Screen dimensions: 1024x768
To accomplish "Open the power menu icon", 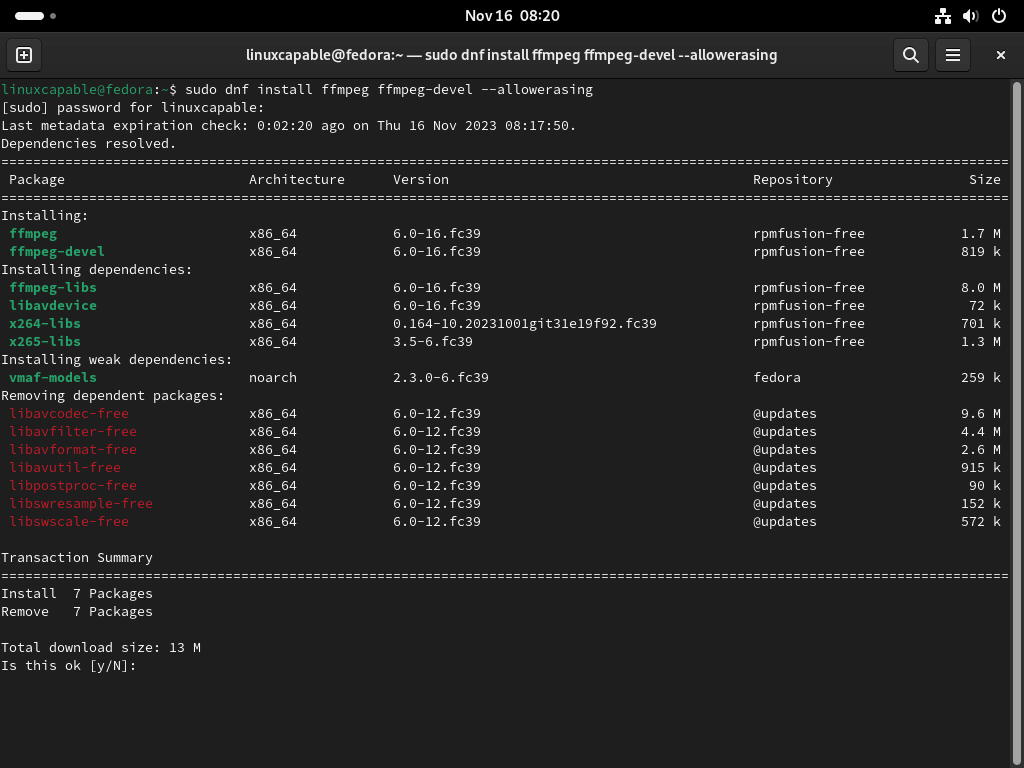I will click(x=998, y=16).
